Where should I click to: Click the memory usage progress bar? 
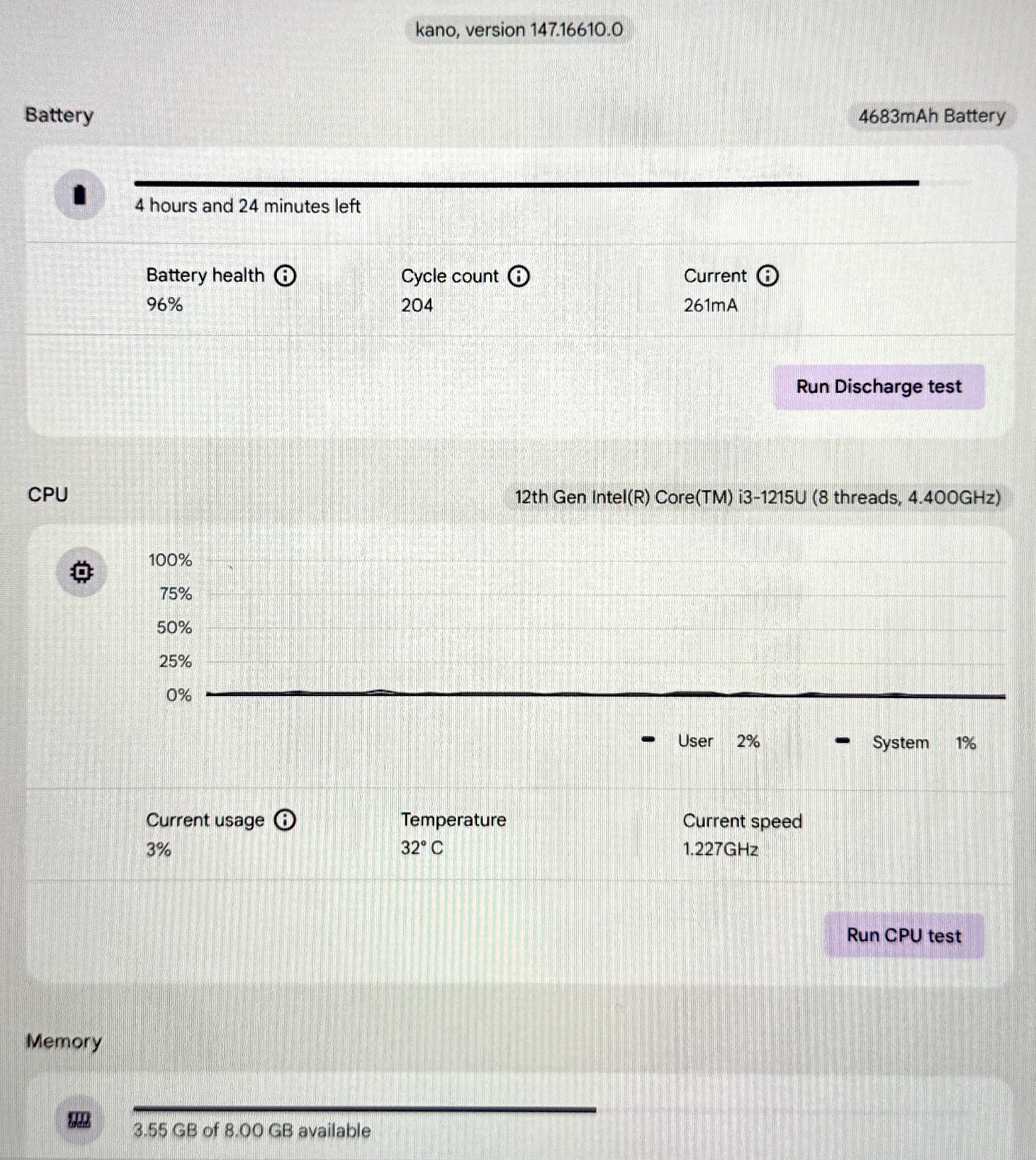(x=365, y=1109)
